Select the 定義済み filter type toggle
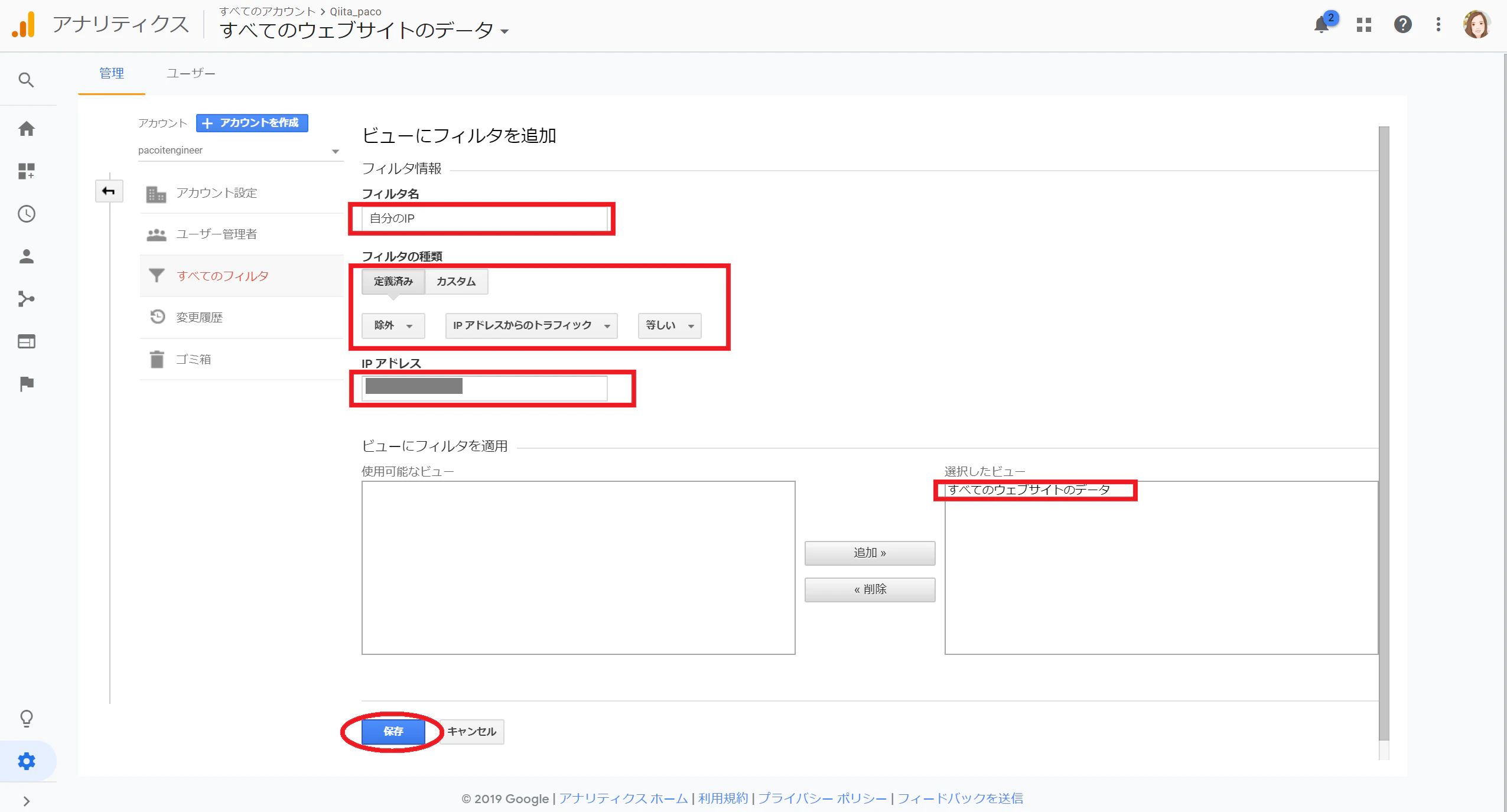Viewport: 1507px width, 812px height. click(393, 282)
